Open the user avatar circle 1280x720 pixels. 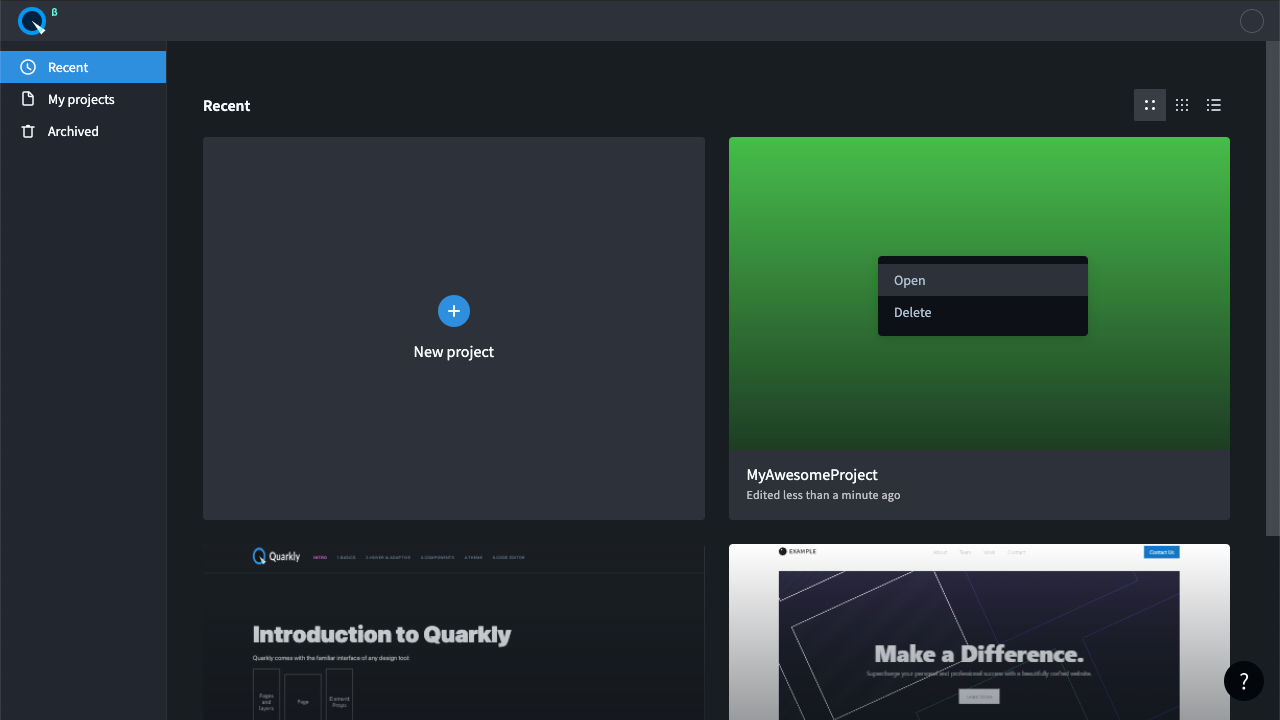(1251, 21)
